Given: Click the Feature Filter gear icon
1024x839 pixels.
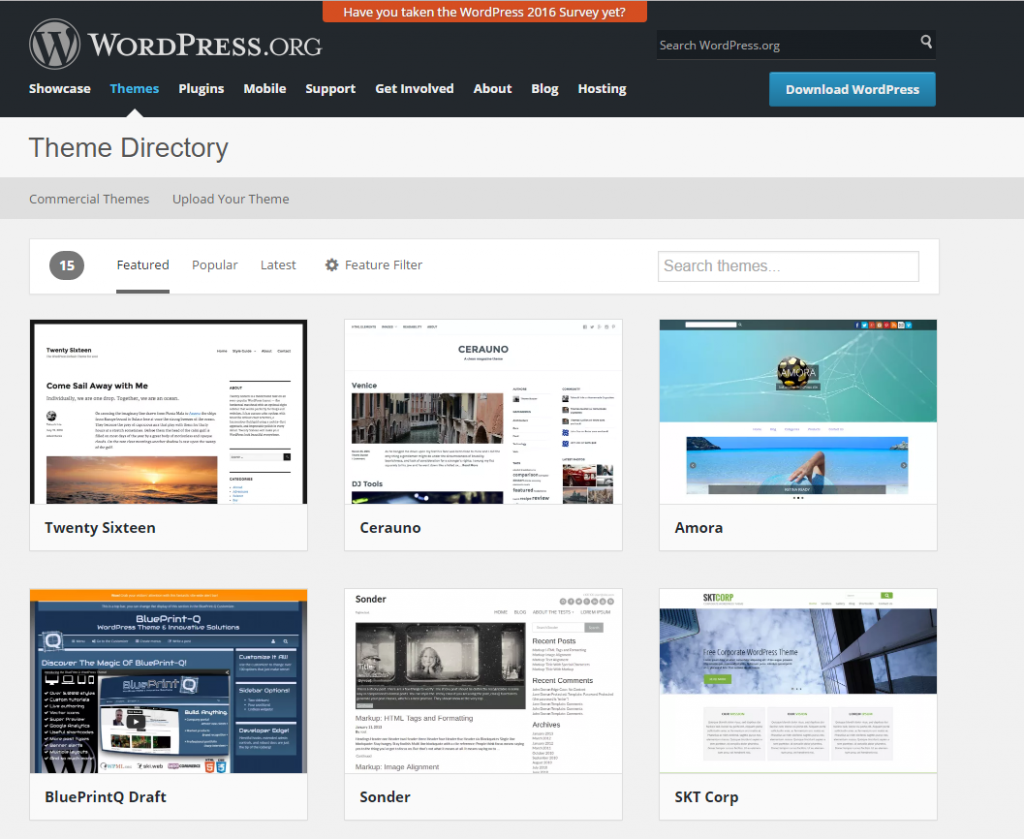Looking at the screenshot, I should (332, 265).
